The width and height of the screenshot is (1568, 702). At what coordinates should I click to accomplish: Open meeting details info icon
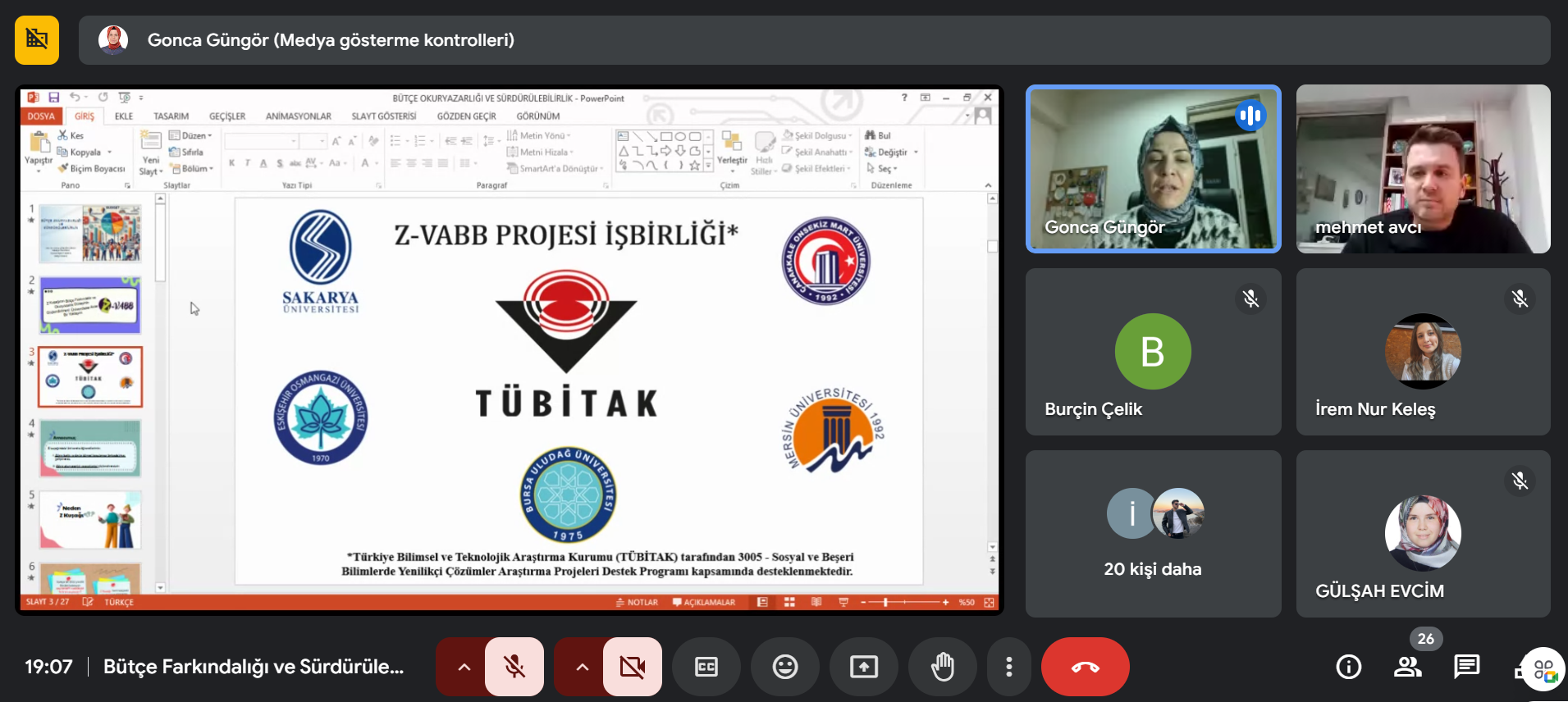tap(1348, 667)
